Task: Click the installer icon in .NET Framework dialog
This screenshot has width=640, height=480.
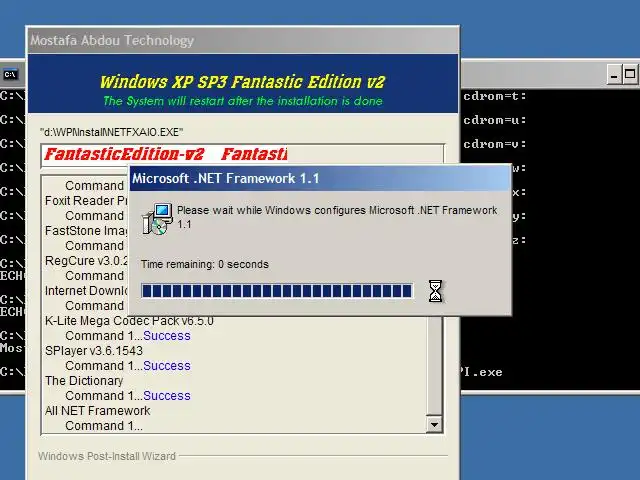Action: point(158,219)
